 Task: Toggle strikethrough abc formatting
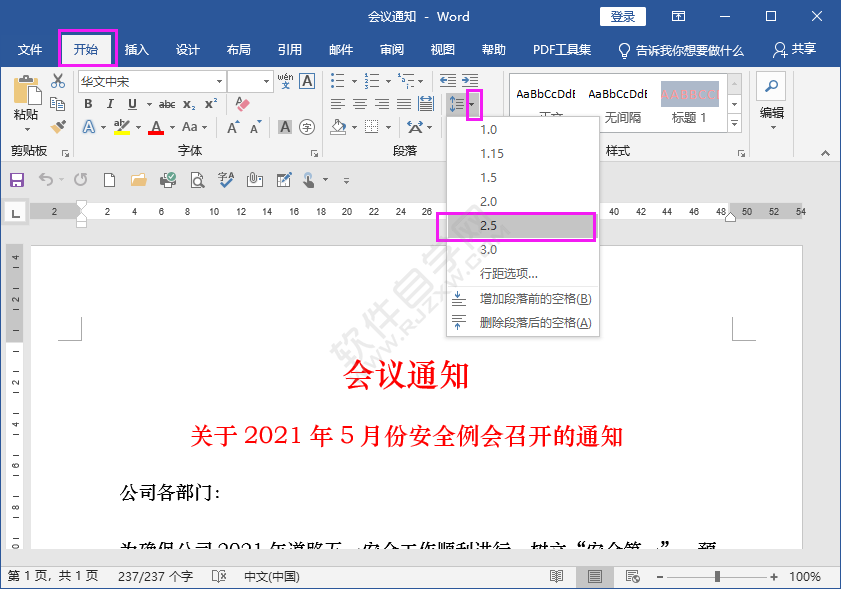167,104
